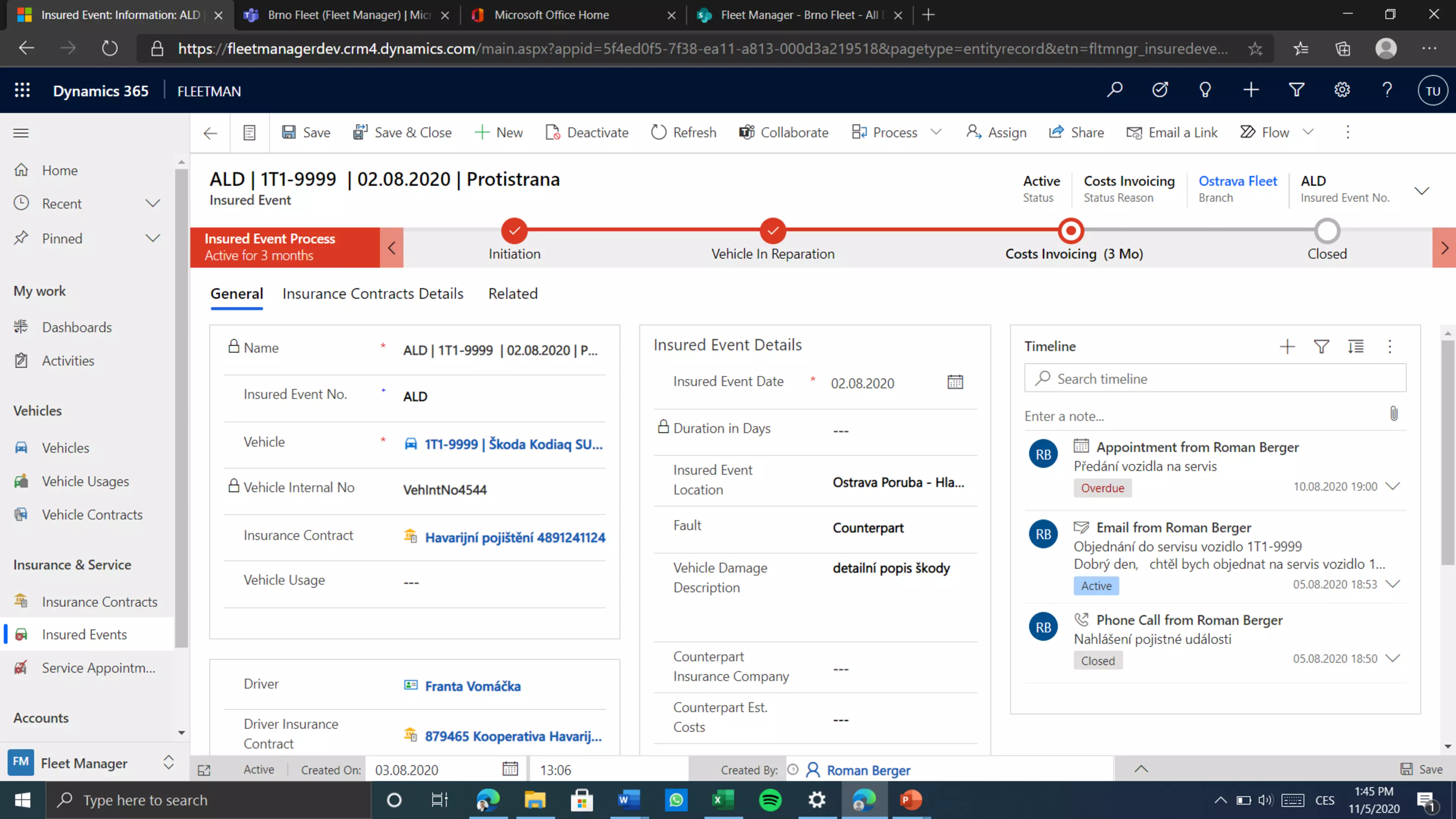The width and height of the screenshot is (1456, 819).
Task: Click the search magnifier in header
Action: pos(1115,91)
